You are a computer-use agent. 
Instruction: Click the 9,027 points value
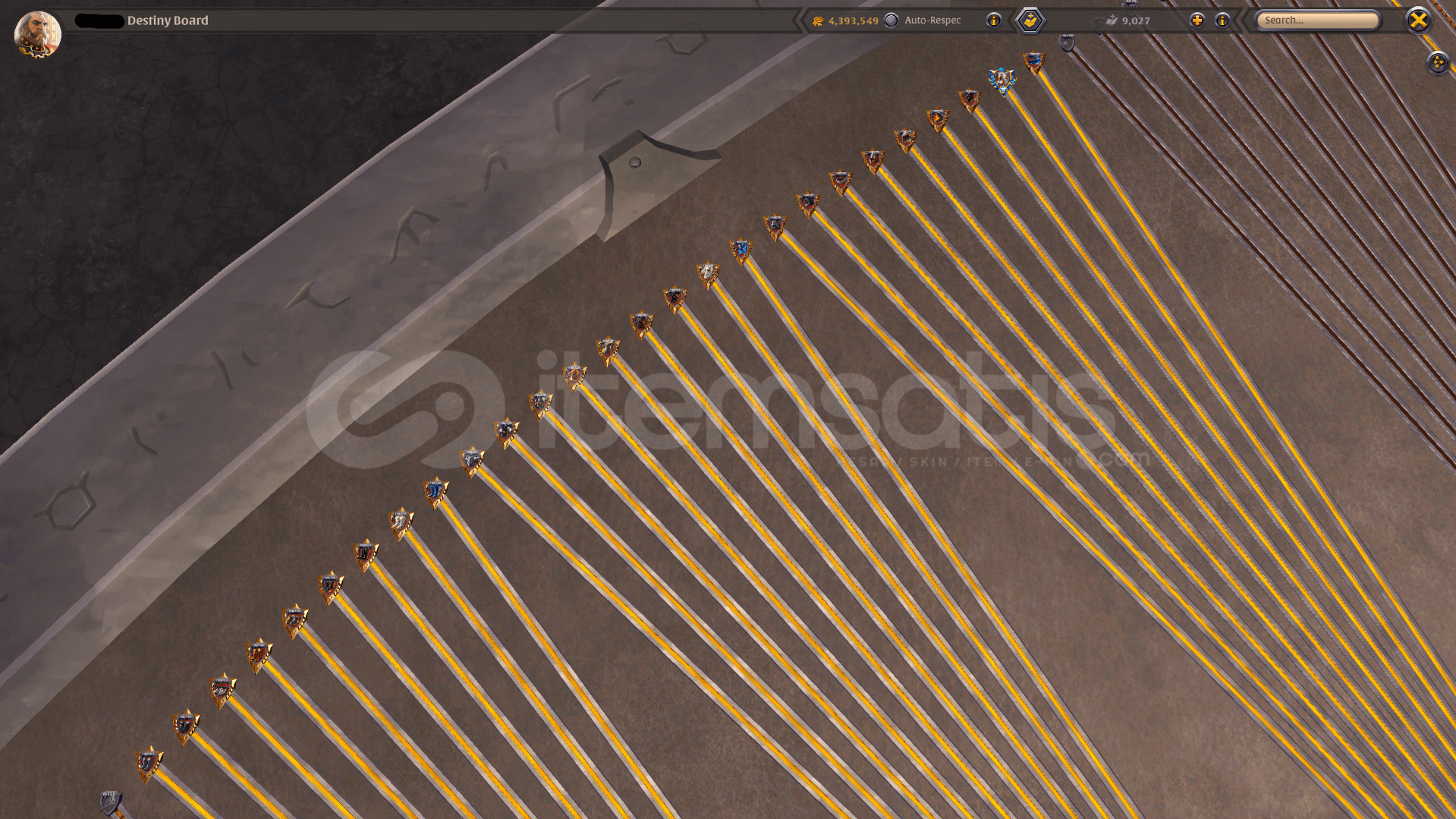[1136, 20]
